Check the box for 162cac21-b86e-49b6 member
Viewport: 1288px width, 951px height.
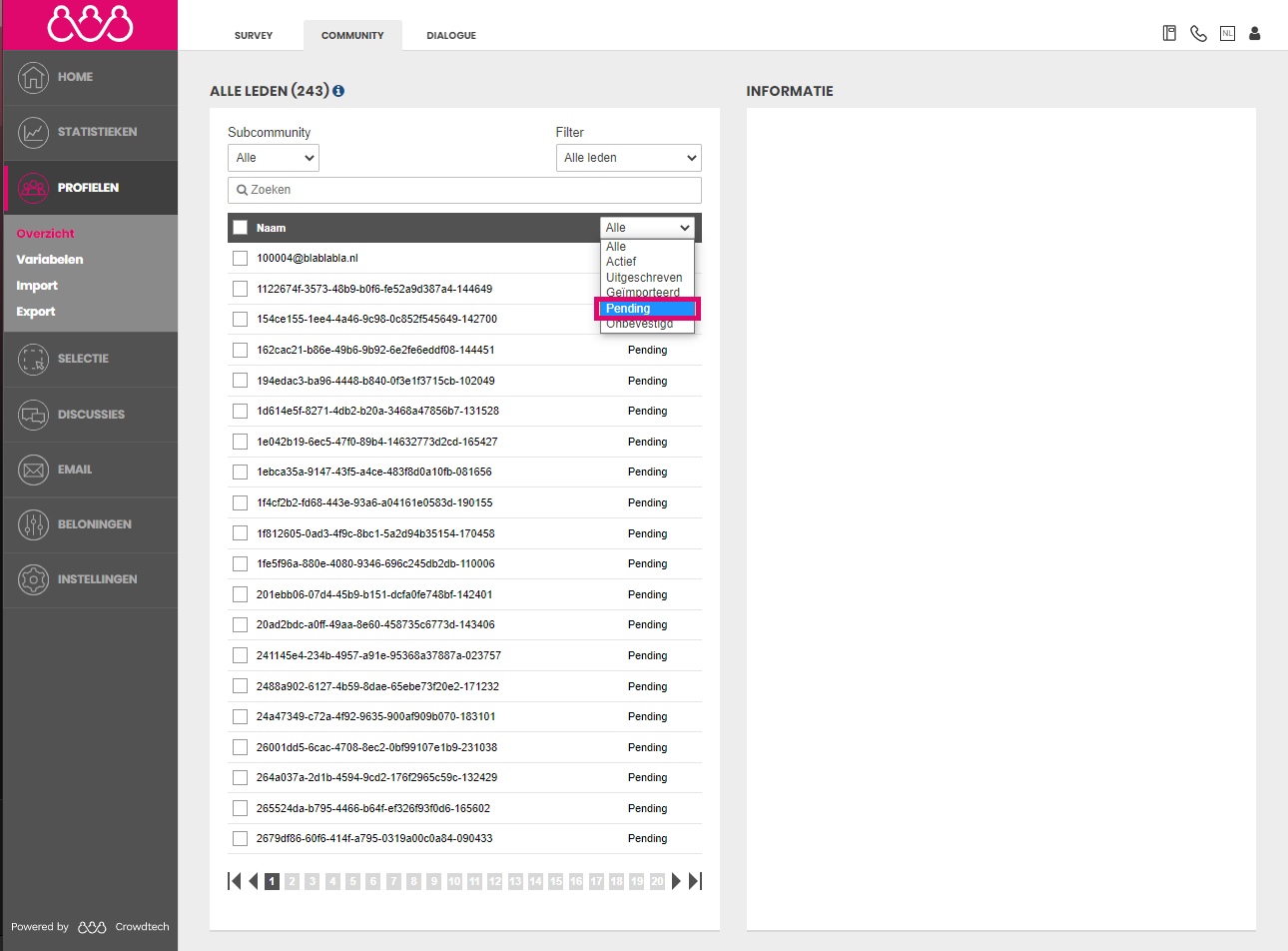pyautogui.click(x=240, y=350)
